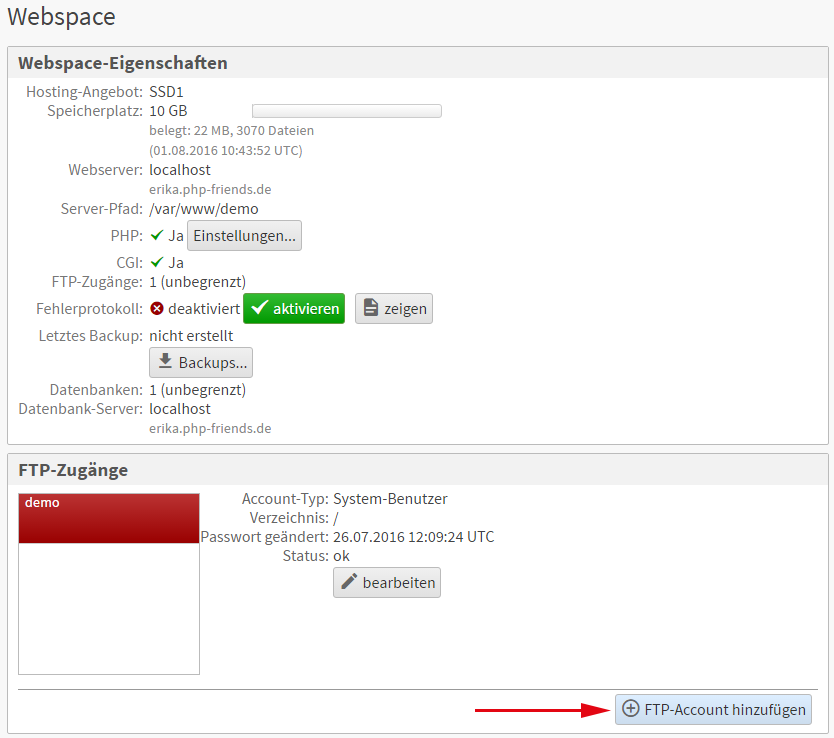Click the empty area of the FTP account list

109,610
